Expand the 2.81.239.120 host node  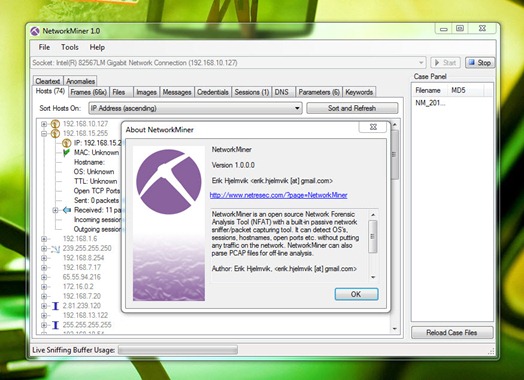click(x=44, y=306)
